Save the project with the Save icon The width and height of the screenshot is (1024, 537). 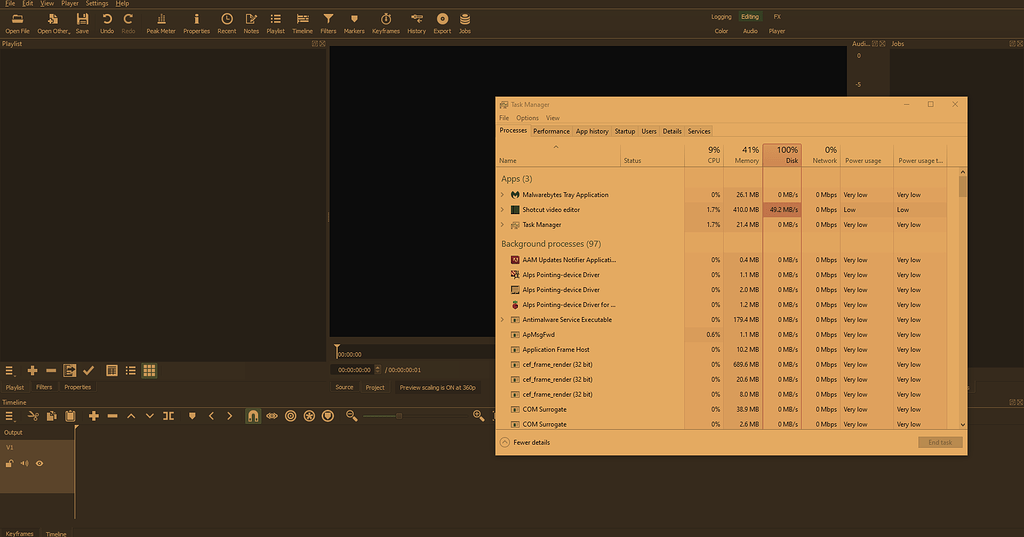point(82,20)
